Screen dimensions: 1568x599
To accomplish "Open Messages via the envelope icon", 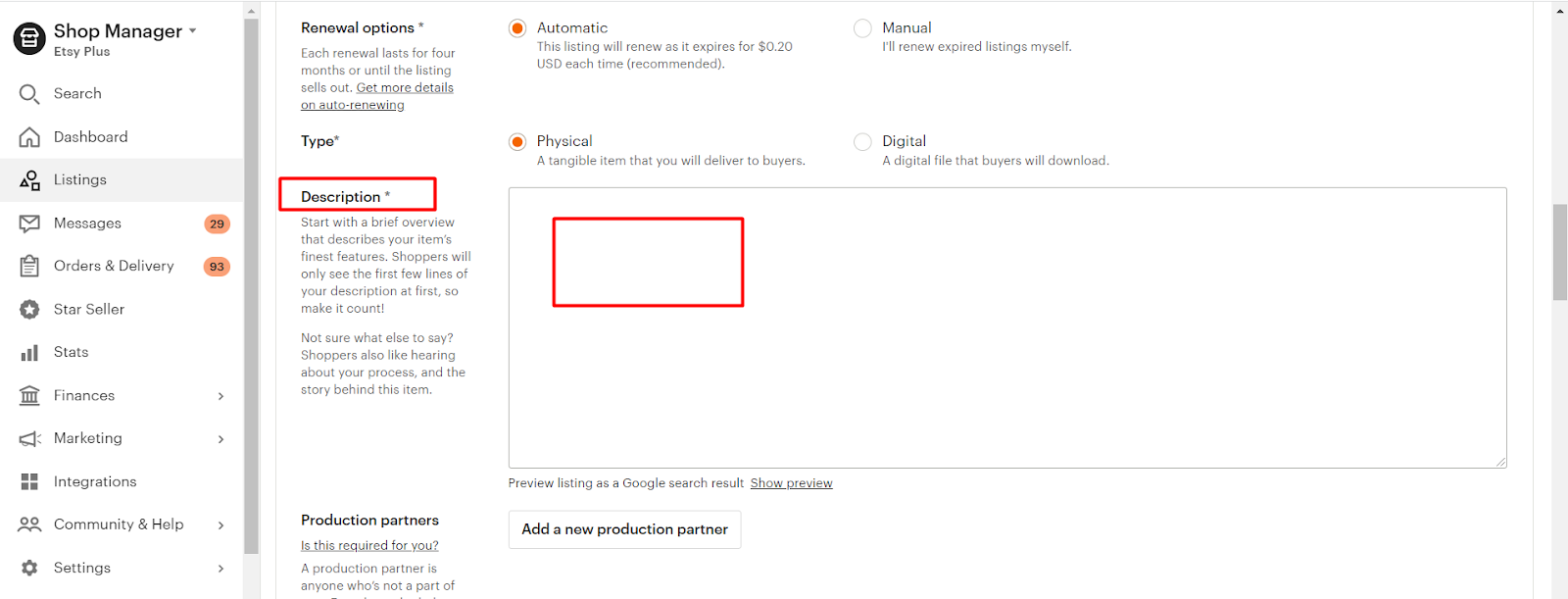I will (x=29, y=224).
